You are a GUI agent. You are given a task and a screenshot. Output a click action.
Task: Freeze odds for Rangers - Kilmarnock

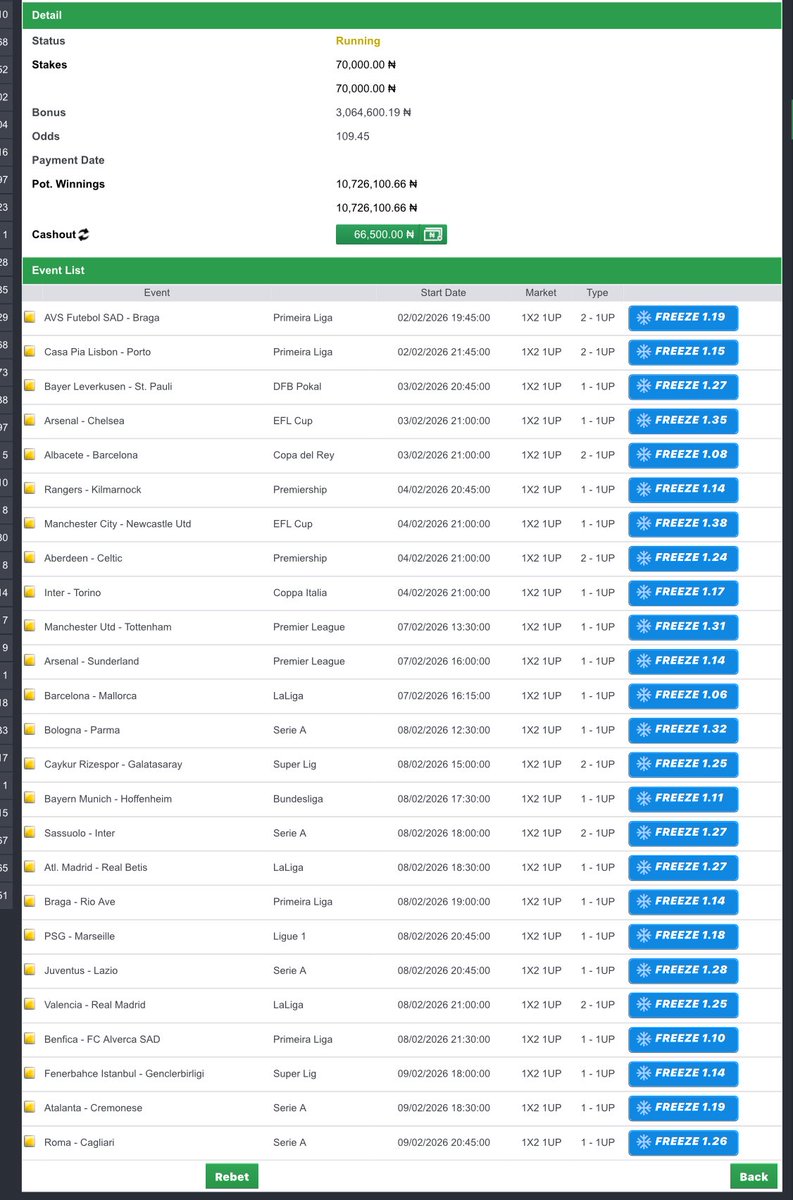(x=683, y=489)
